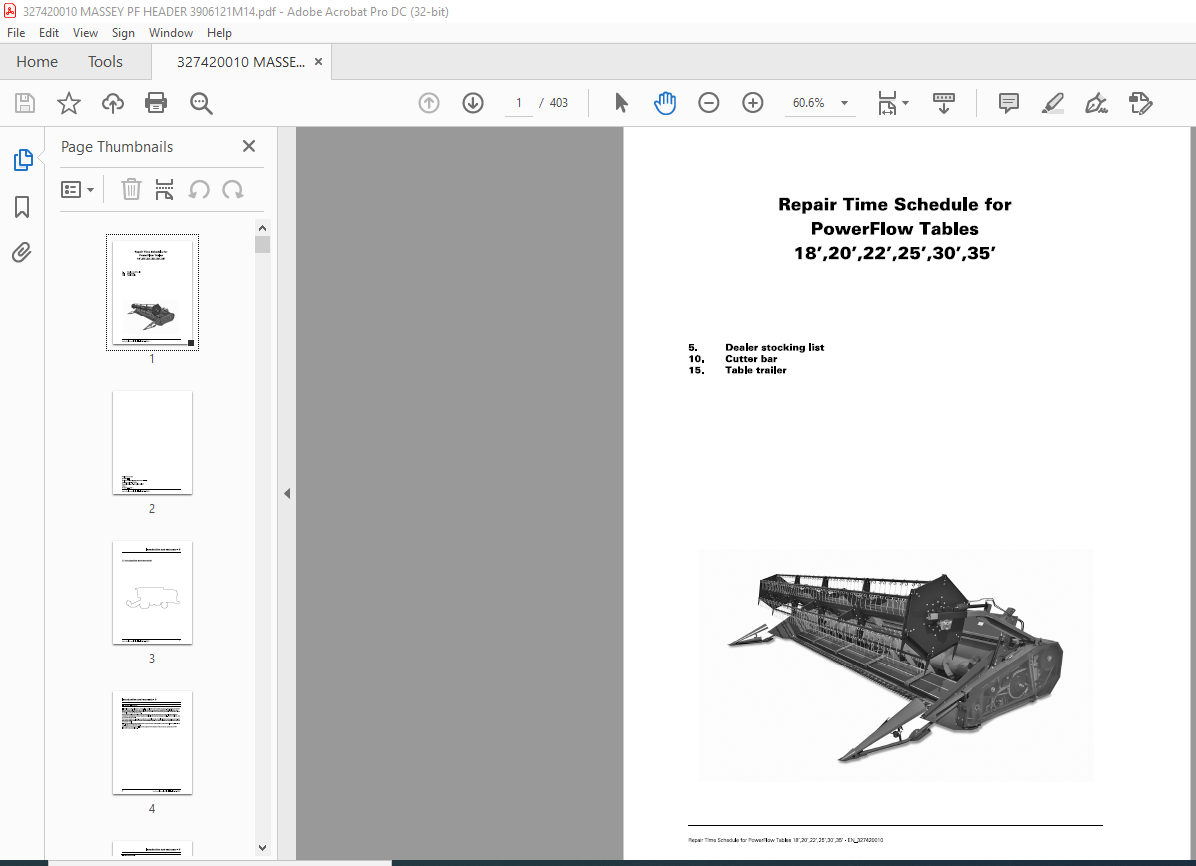This screenshot has height=866, width=1196.
Task: Open the Attachments paperclip panel
Action: pyautogui.click(x=22, y=253)
